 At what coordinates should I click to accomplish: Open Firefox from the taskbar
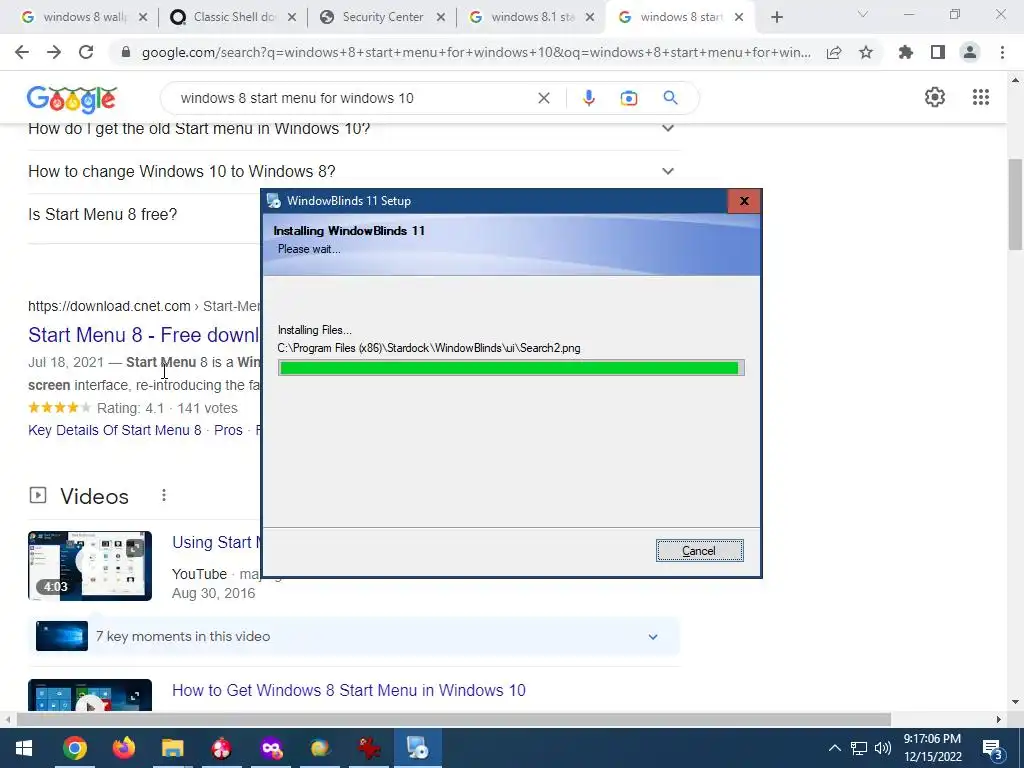[123, 748]
